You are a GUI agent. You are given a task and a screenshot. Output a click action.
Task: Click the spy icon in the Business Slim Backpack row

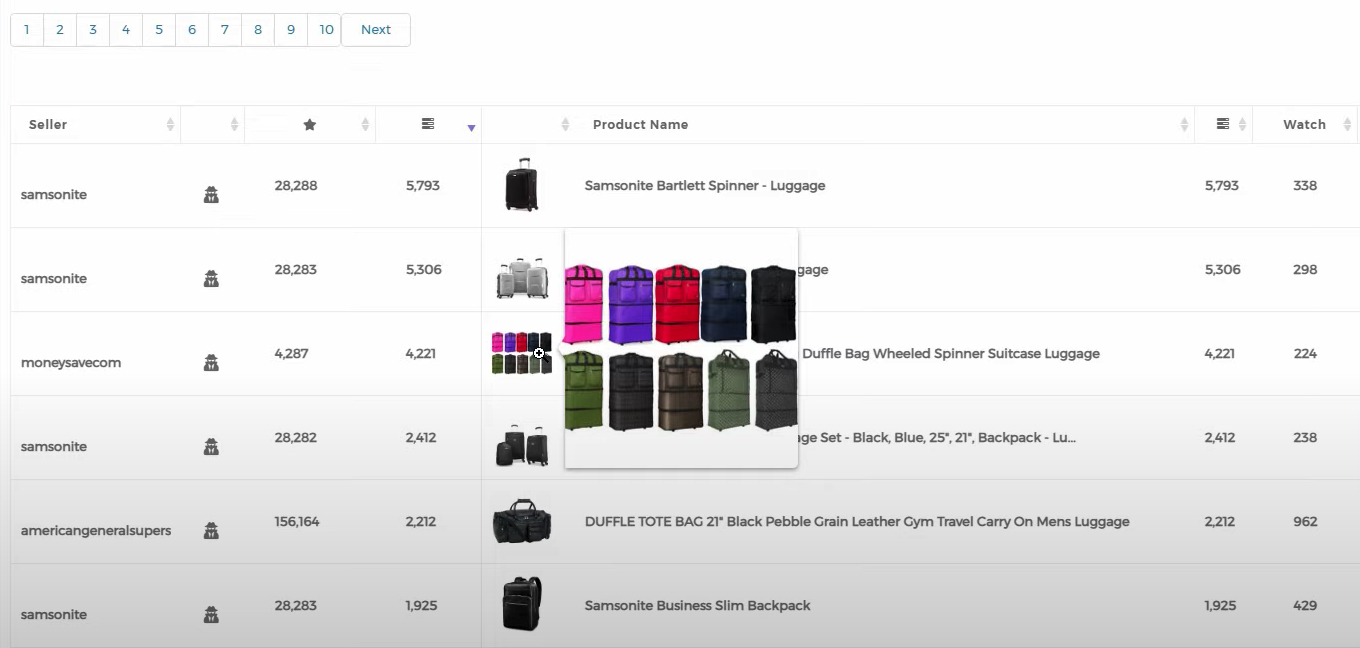point(211,614)
